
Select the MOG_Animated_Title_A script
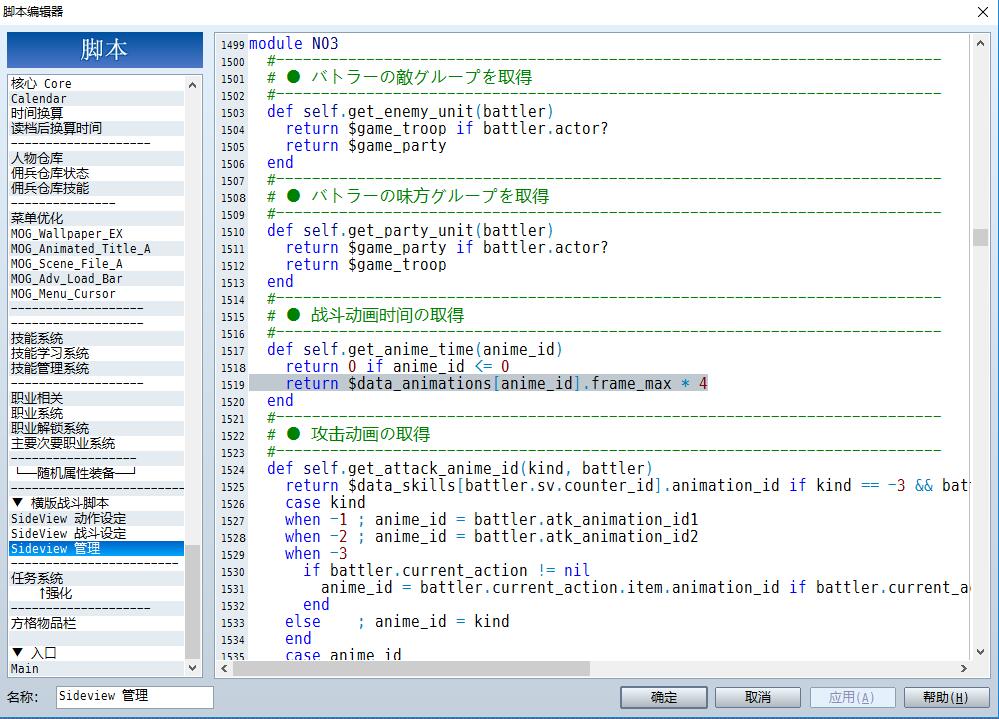(97, 248)
